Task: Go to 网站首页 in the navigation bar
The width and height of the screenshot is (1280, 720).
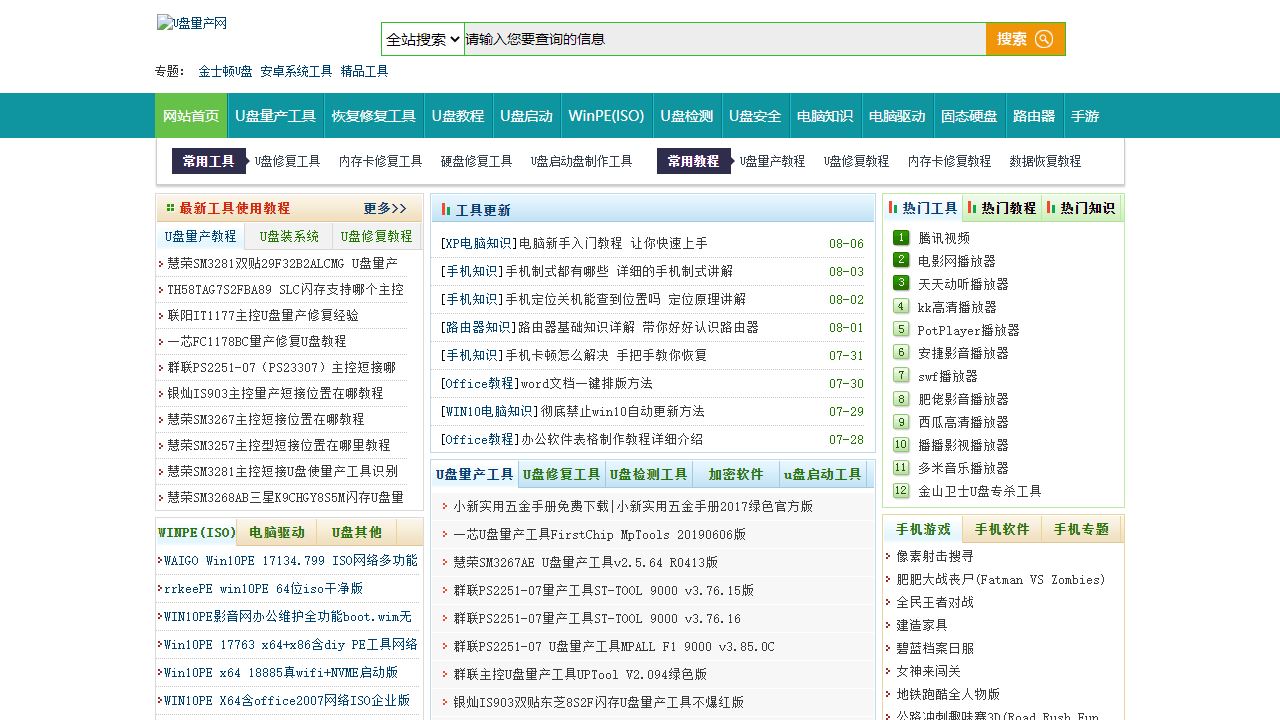Action: pos(191,116)
